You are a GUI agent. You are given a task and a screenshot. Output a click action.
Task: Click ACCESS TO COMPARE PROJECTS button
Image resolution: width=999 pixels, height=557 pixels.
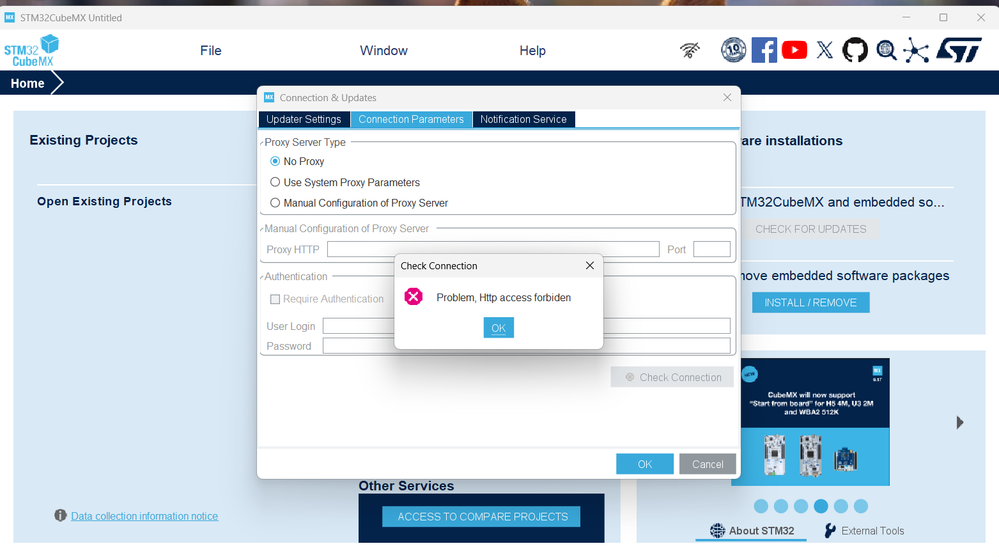click(482, 516)
